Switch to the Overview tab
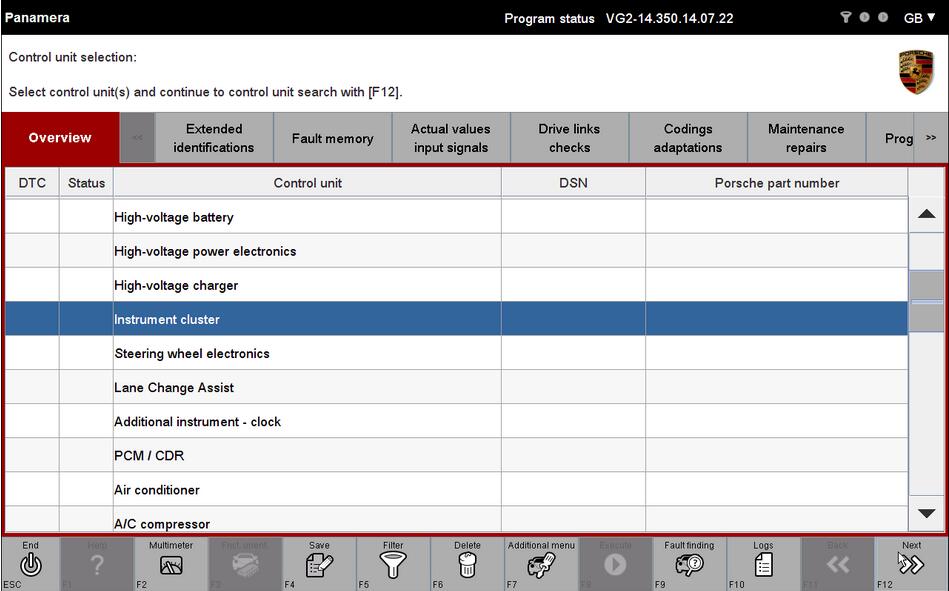Screen dimensions: 949x591 pyautogui.click(x=60, y=137)
